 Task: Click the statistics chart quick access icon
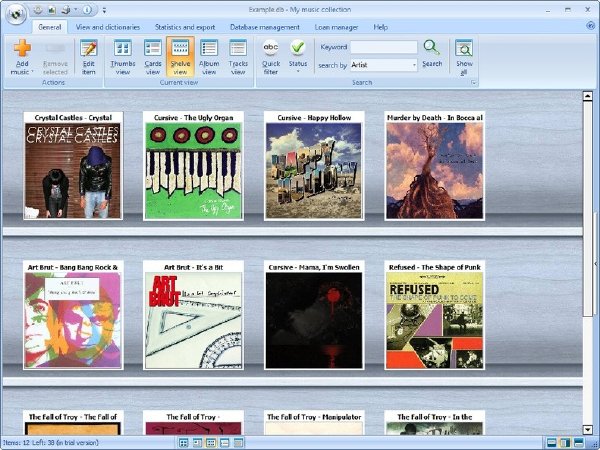coord(52,10)
